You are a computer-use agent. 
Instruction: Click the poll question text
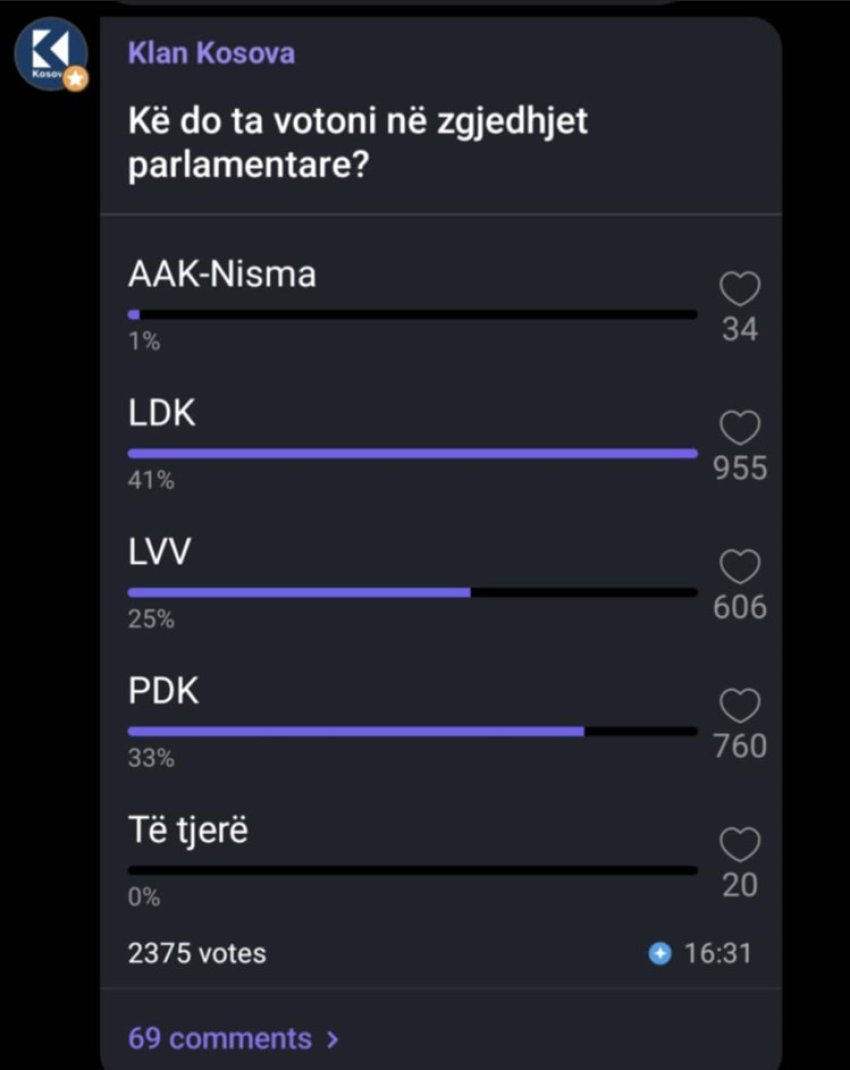pyautogui.click(x=358, y=143)
